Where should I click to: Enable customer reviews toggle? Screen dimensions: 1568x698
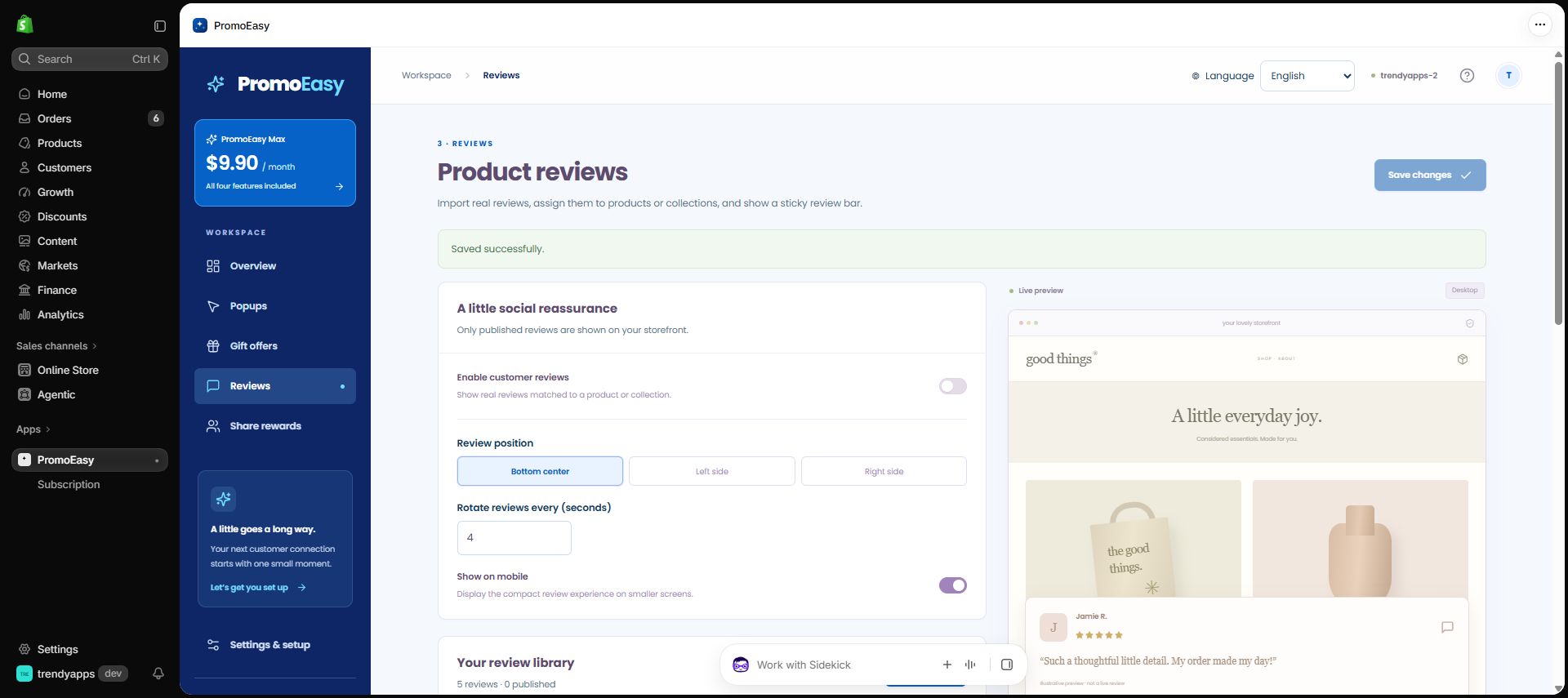[x=952, y=386]
